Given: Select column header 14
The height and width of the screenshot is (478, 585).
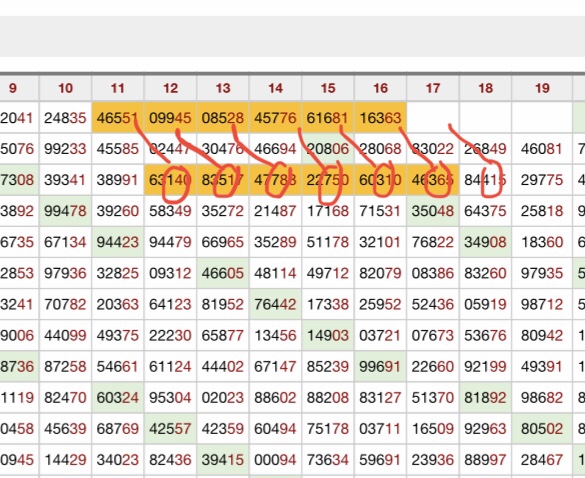Looking at the screenshot, I should pyautogui.click(x=275, y=88).
